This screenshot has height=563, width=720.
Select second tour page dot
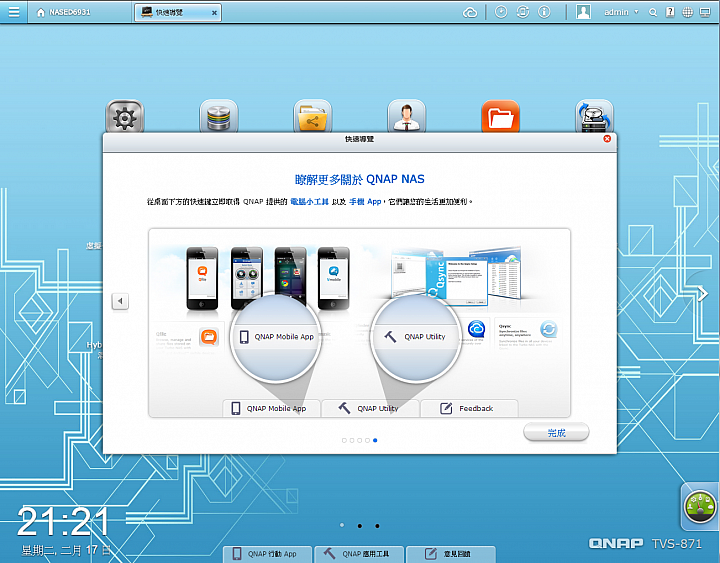click(x=352, y=440)
